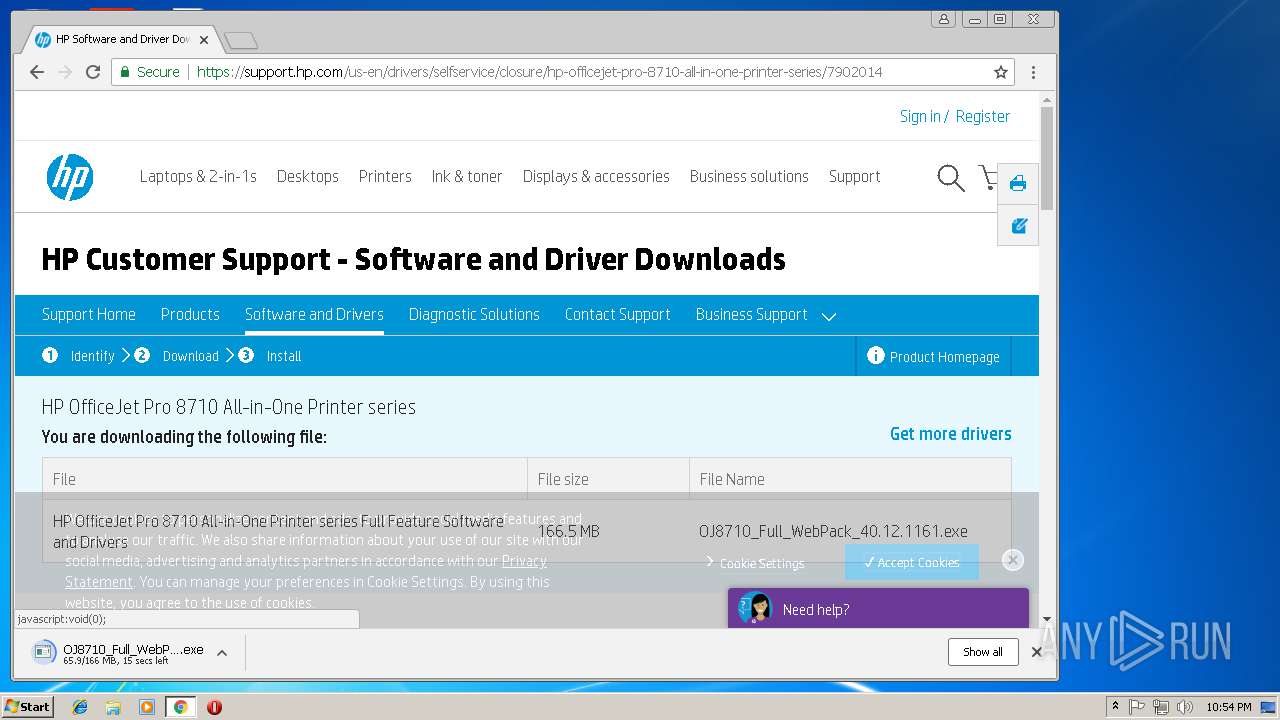The image size is (1280, 720).
Task: Open Displays & accessories menu
Action: [596, 177]
